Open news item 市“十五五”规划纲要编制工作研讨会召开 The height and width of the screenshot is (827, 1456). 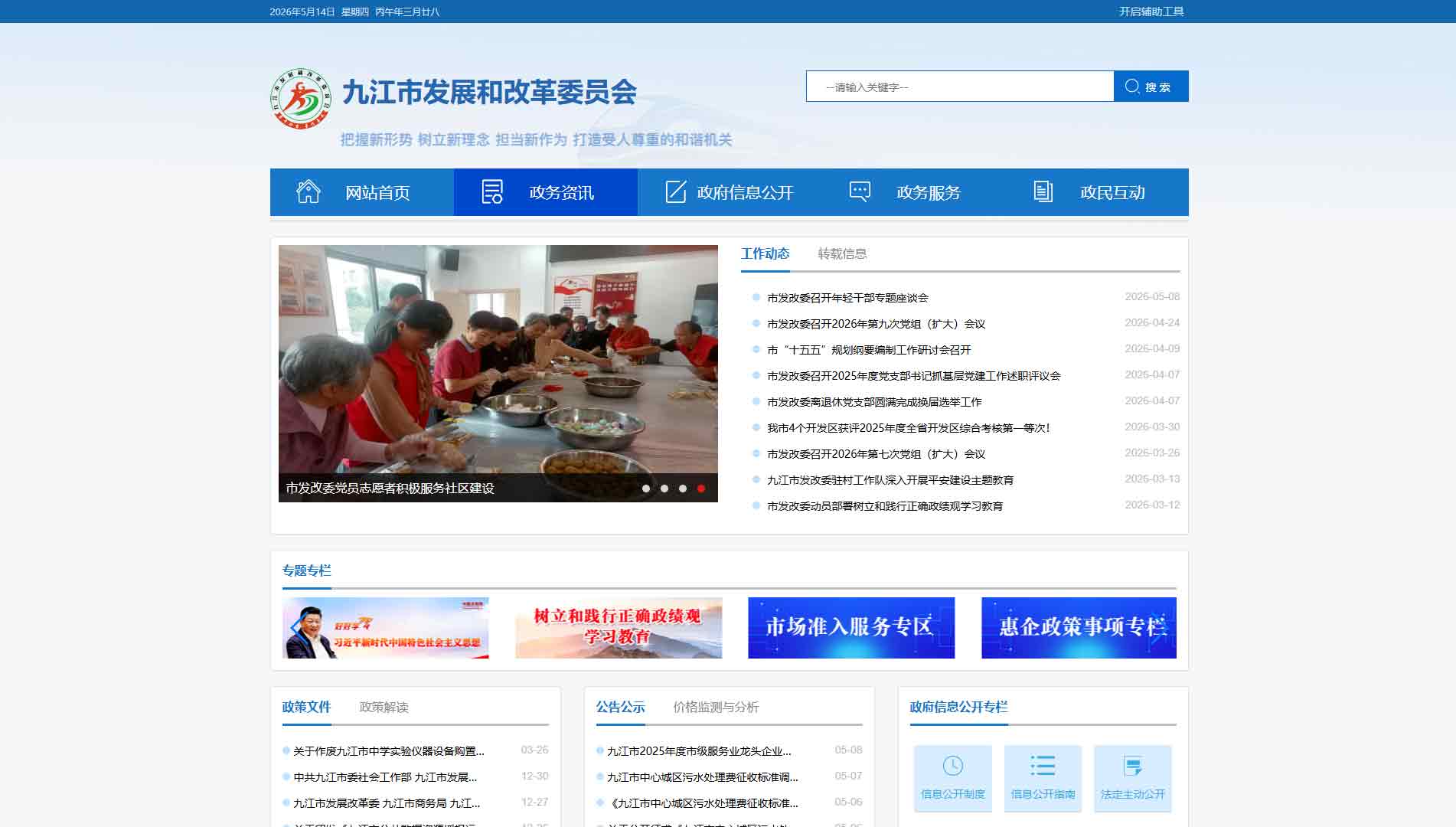(x=869, y=350)
